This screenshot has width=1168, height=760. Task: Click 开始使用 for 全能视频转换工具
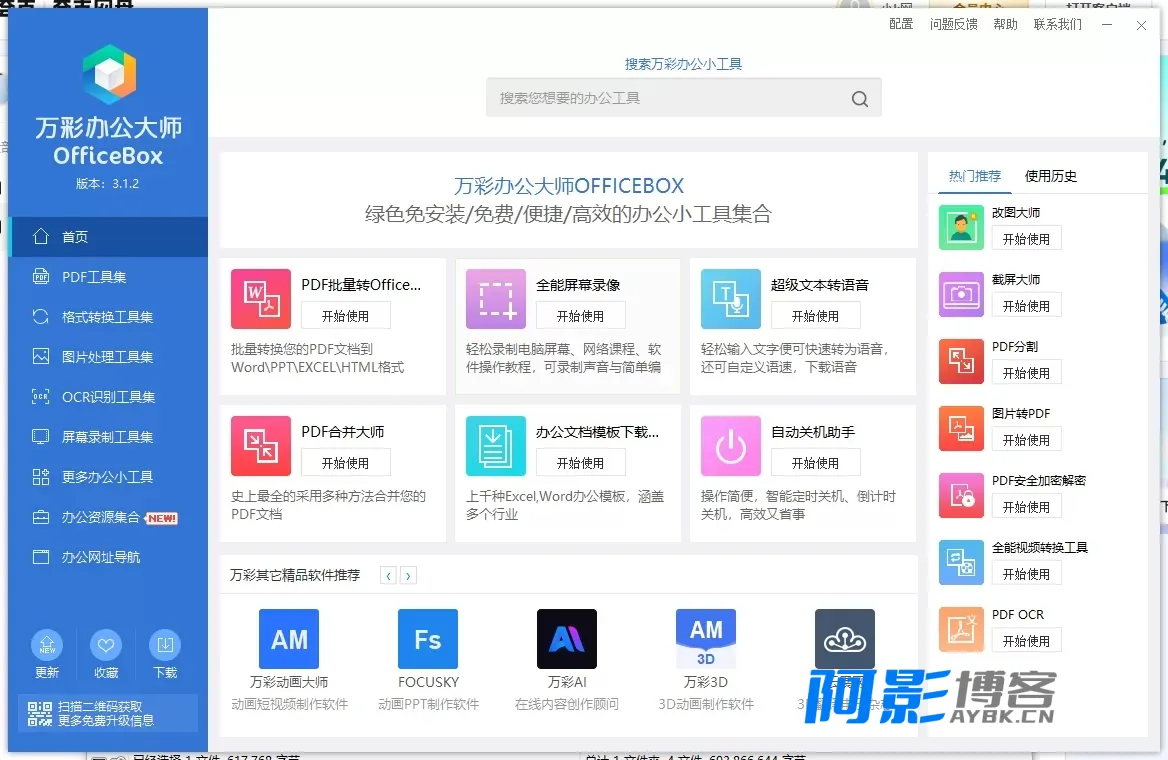[x=1026, y=574]
